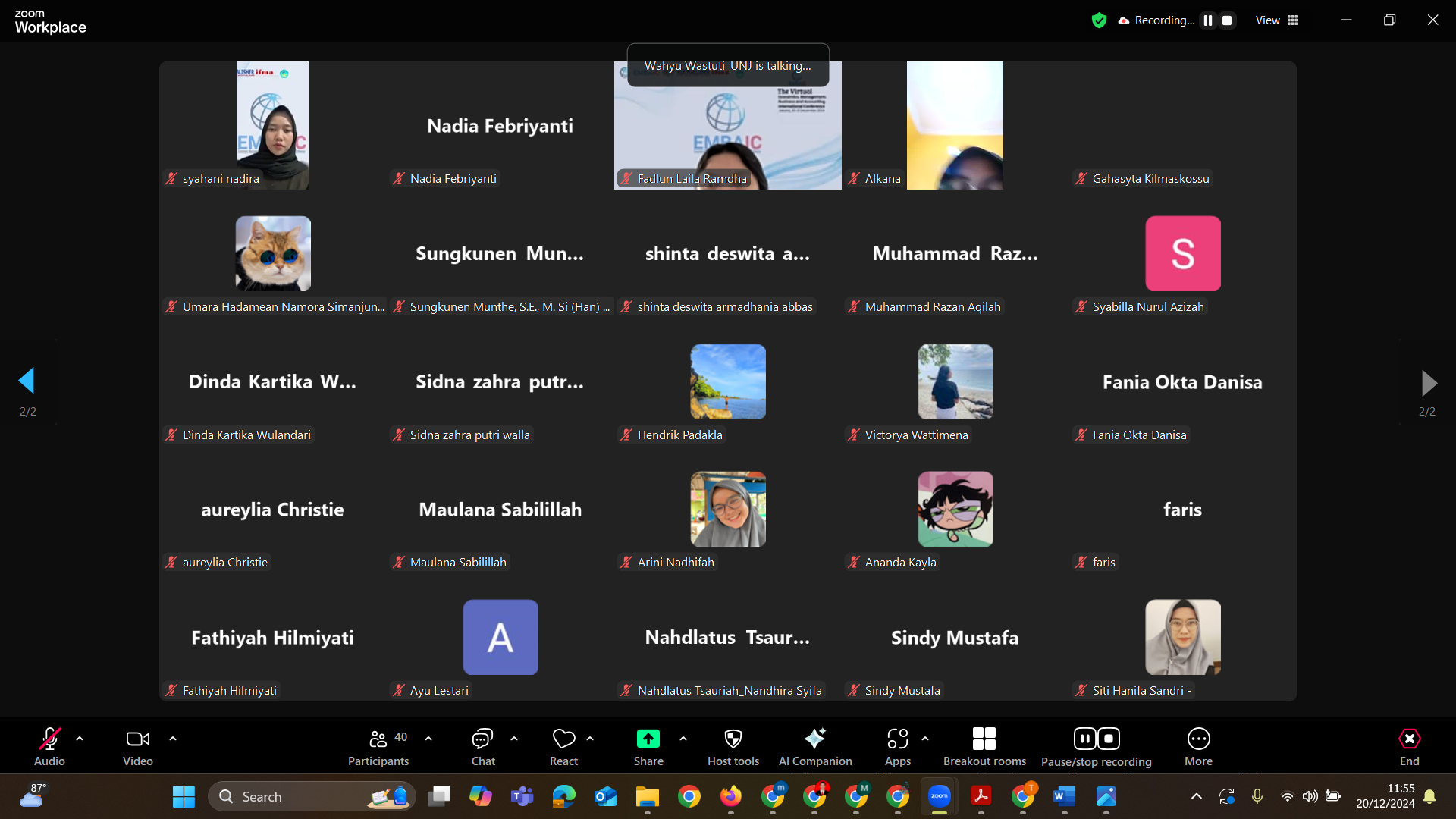Go to previous gallery page arrow
1456x819 pixels.
coord(27,381)
